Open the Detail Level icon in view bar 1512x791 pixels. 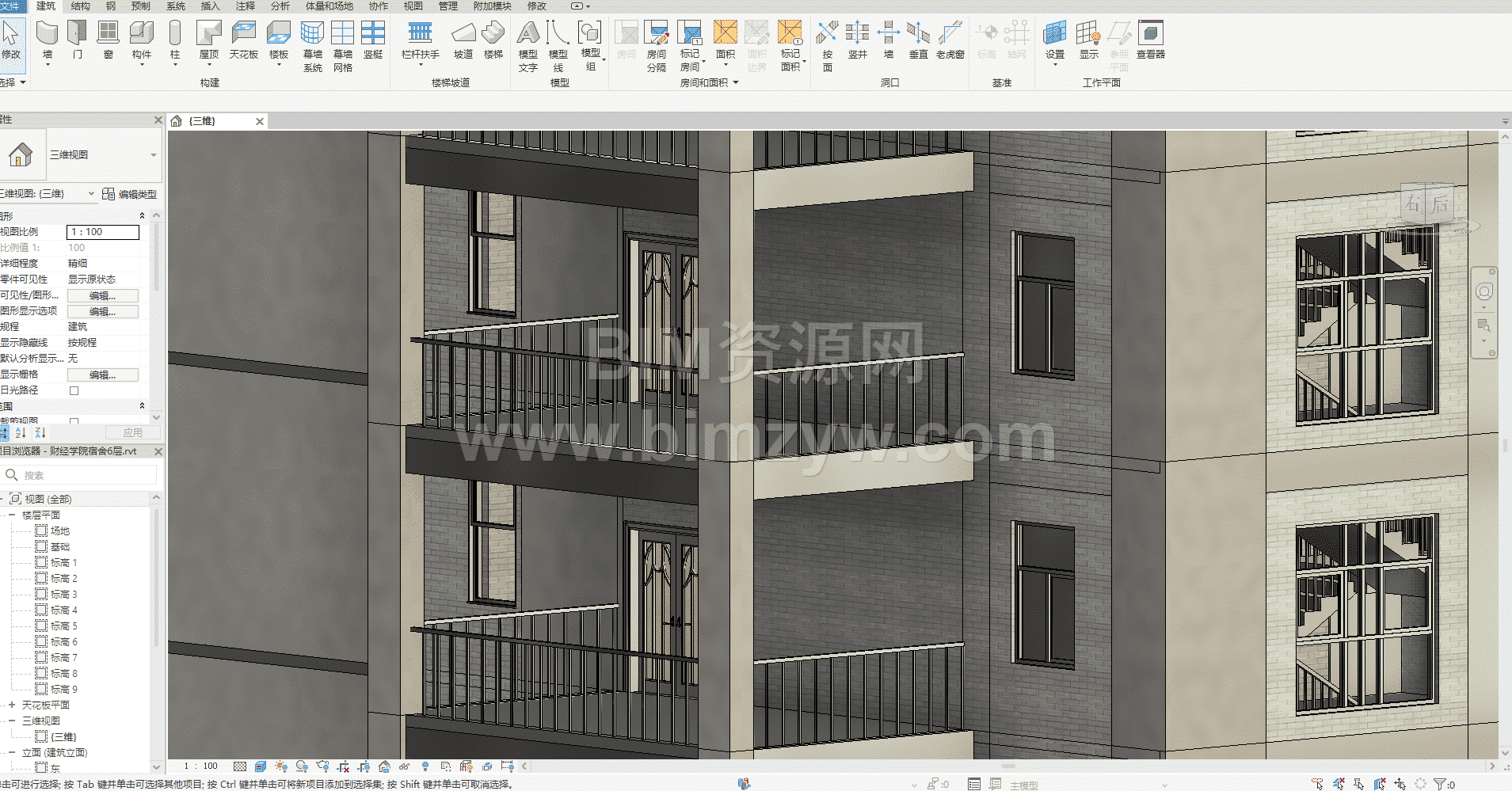[240, 766]
